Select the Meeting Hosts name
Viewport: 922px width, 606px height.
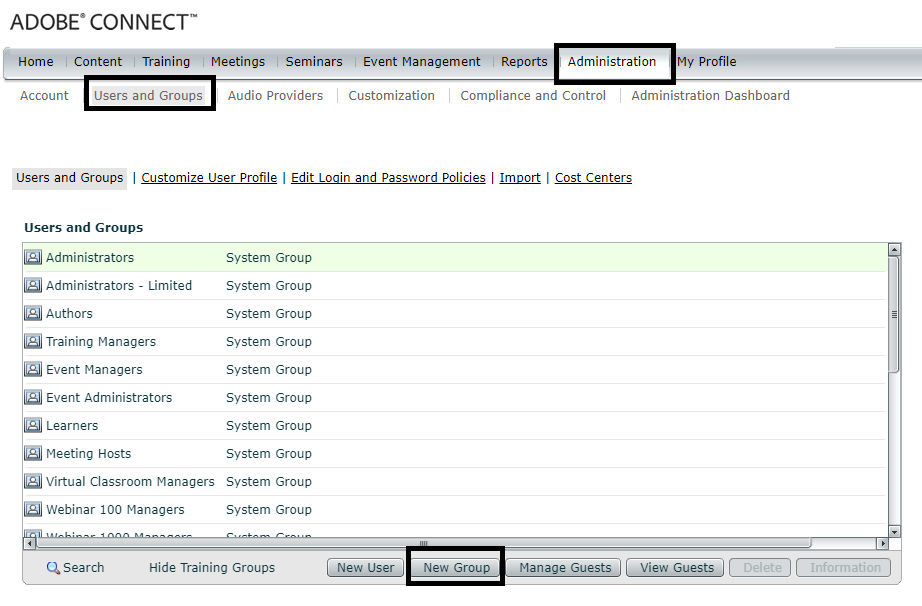[88, 454]
